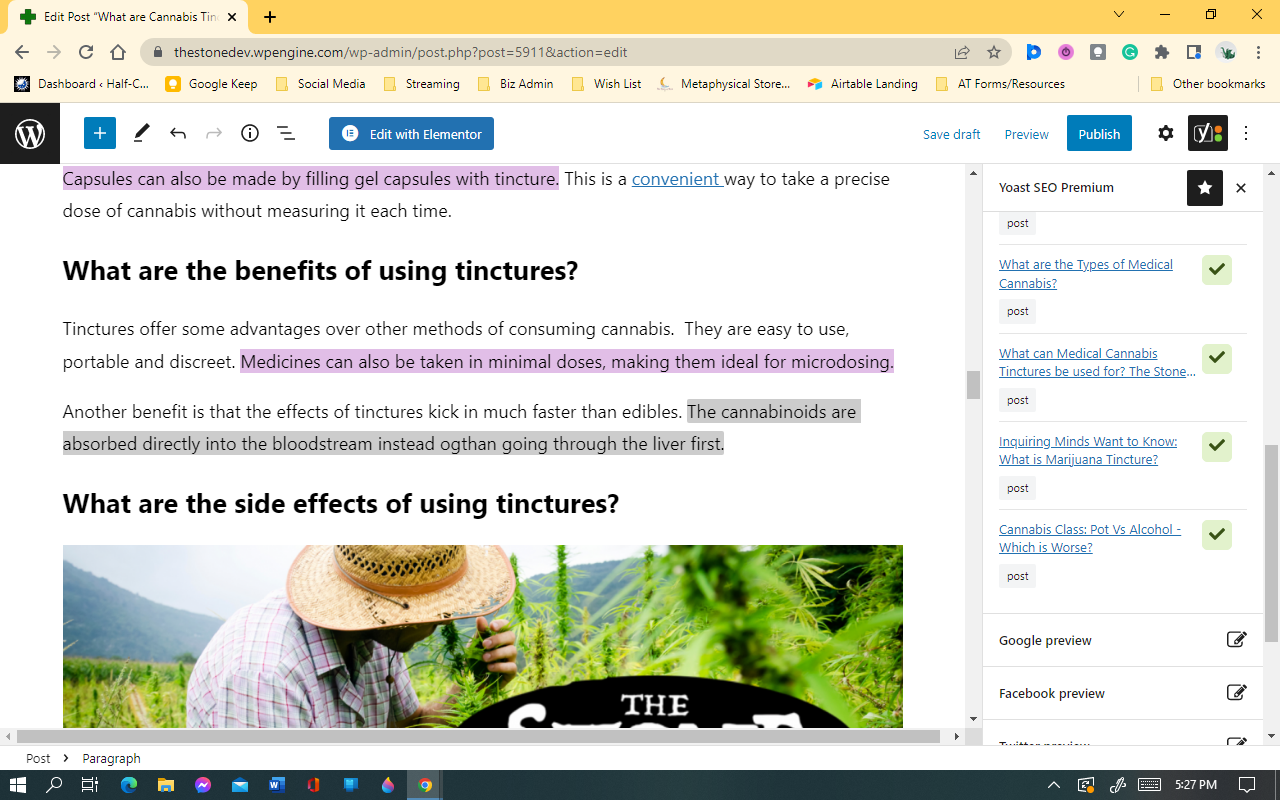Open the Chrome extensions puzzle icon

point(1162,52)
